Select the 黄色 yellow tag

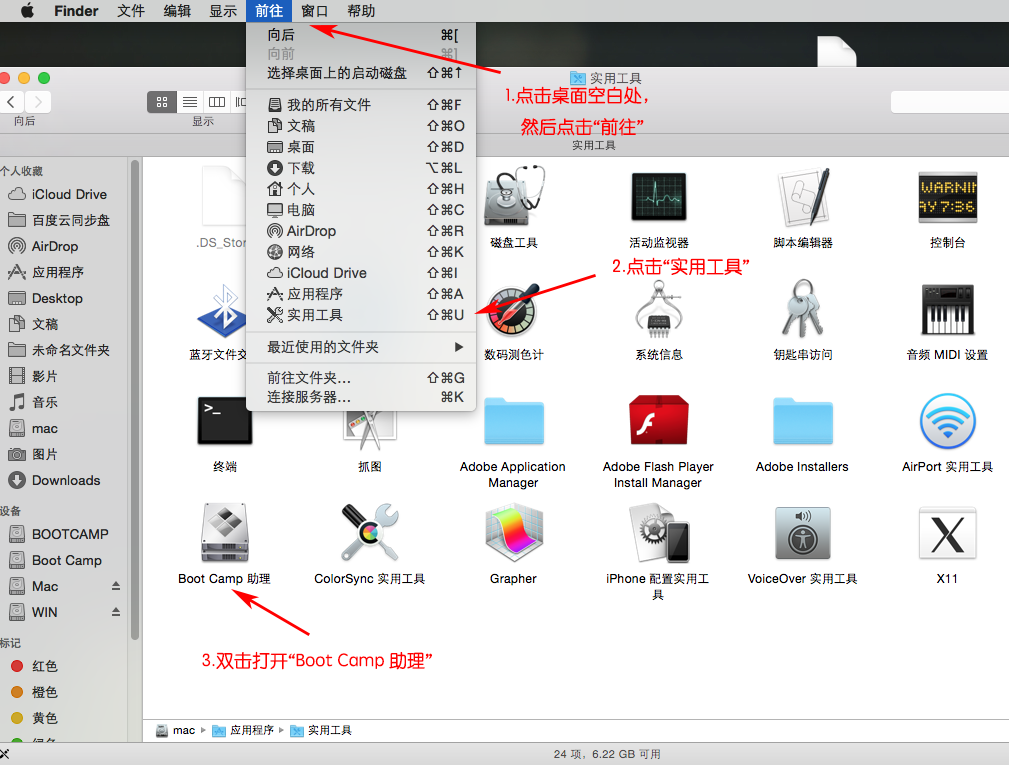click(64, 718)
